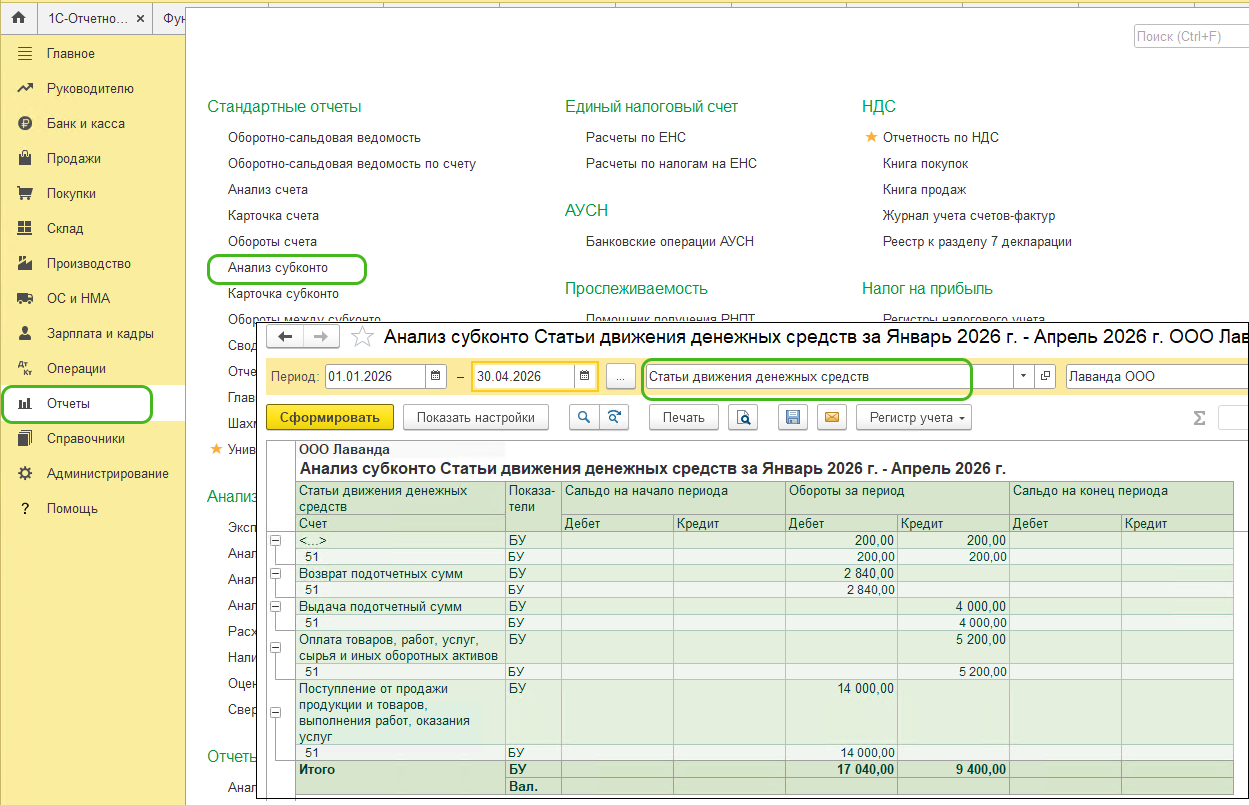Add report to favorites with star icon
Screen dimensions: 1249x805
coord(364,337)
